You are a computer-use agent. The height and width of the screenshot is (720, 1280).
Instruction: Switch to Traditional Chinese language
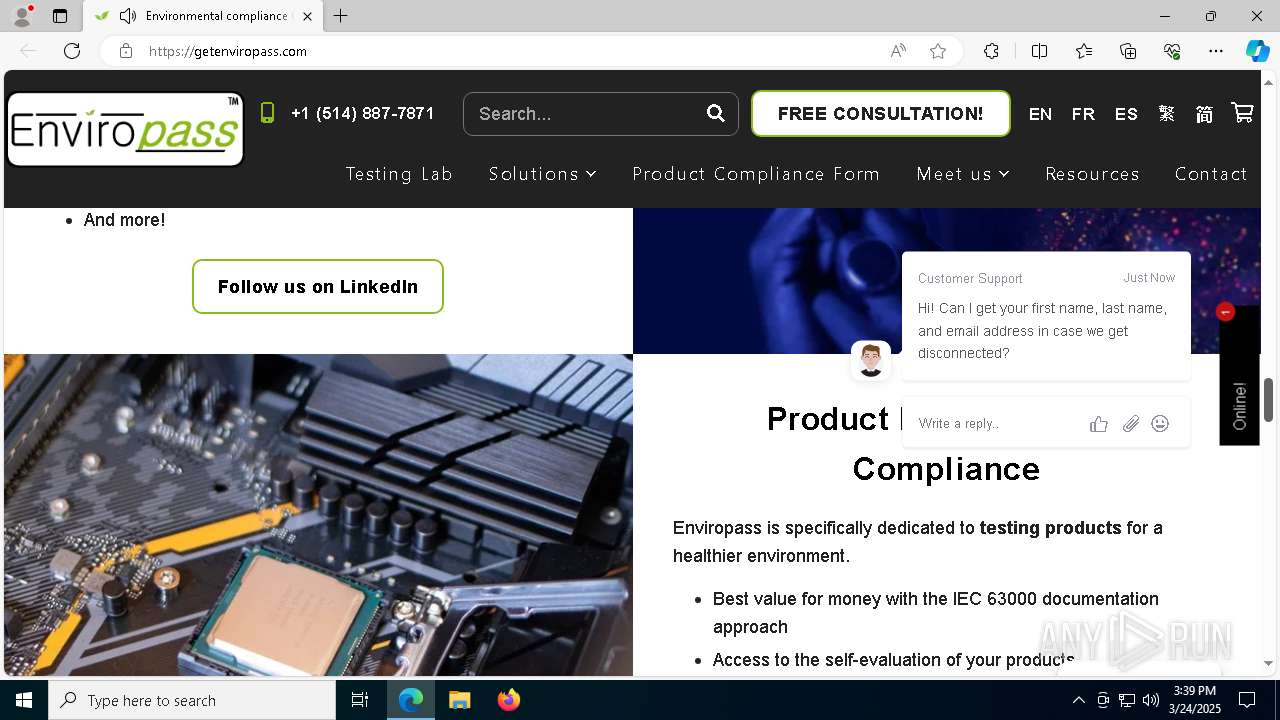tap(1167, 114)
